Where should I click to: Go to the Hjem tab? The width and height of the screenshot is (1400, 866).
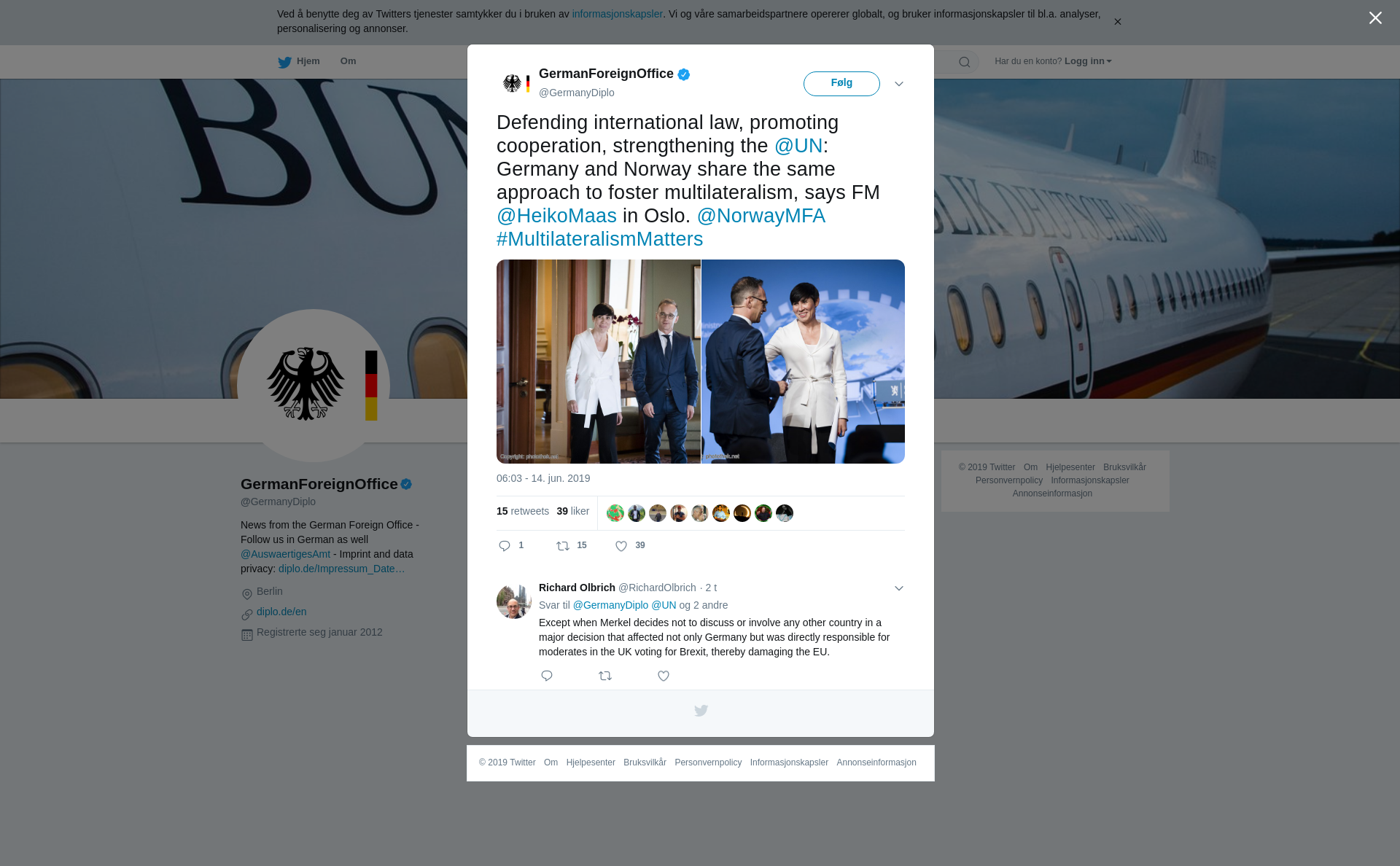pyautogui.click(x=299, y=62)
